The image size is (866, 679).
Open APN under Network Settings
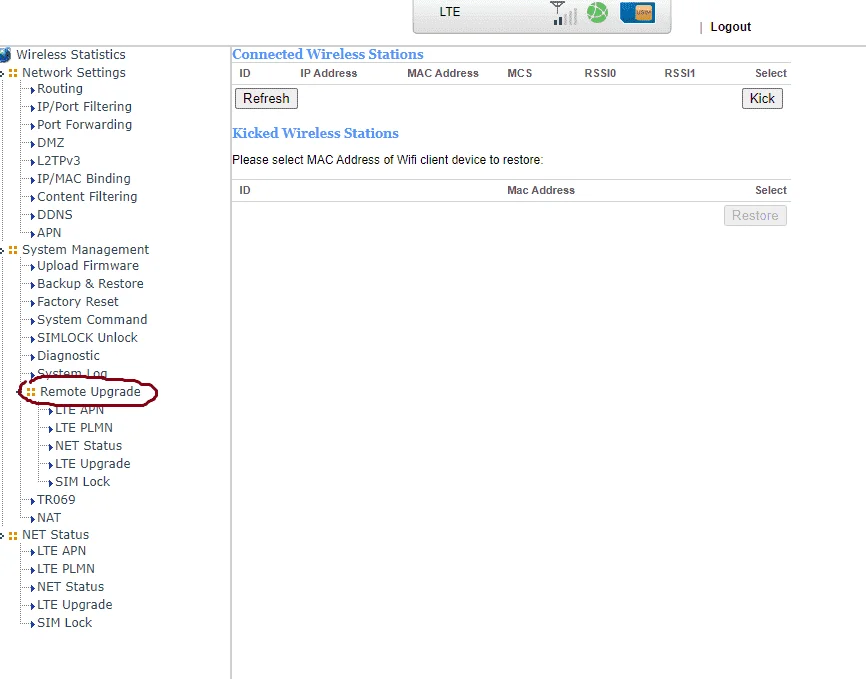point(49,233)
